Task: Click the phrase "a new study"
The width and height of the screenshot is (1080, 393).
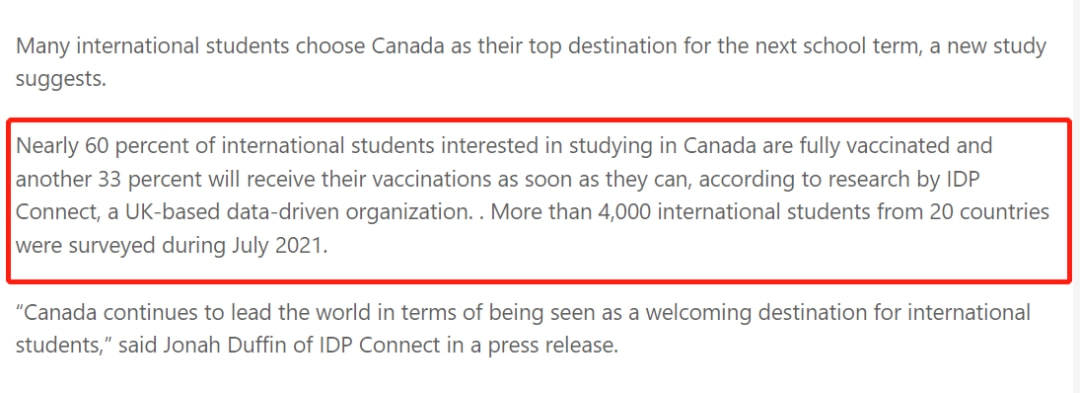Action: click(978, 47)
